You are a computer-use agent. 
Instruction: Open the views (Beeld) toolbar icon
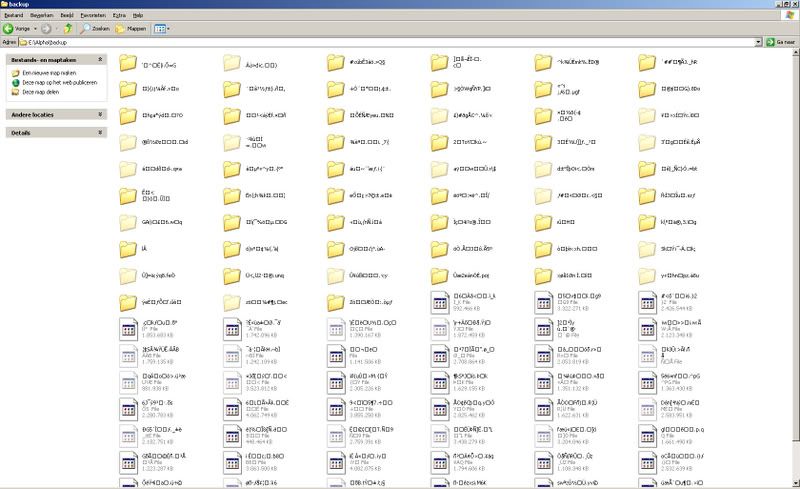160,29
